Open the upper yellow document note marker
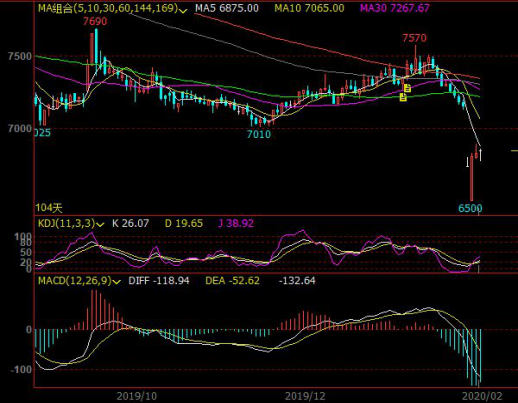This screenshot has width=518, height=403. point(407,88)
